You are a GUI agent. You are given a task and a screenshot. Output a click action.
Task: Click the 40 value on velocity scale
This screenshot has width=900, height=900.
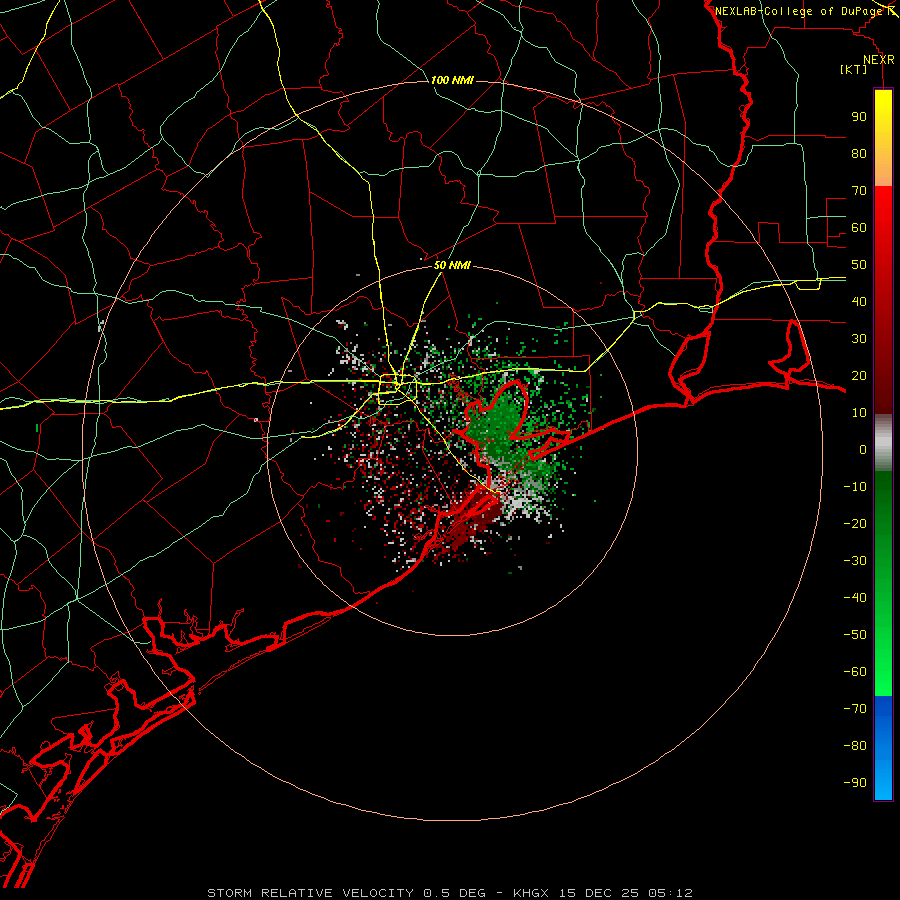(x=859, y=301)
